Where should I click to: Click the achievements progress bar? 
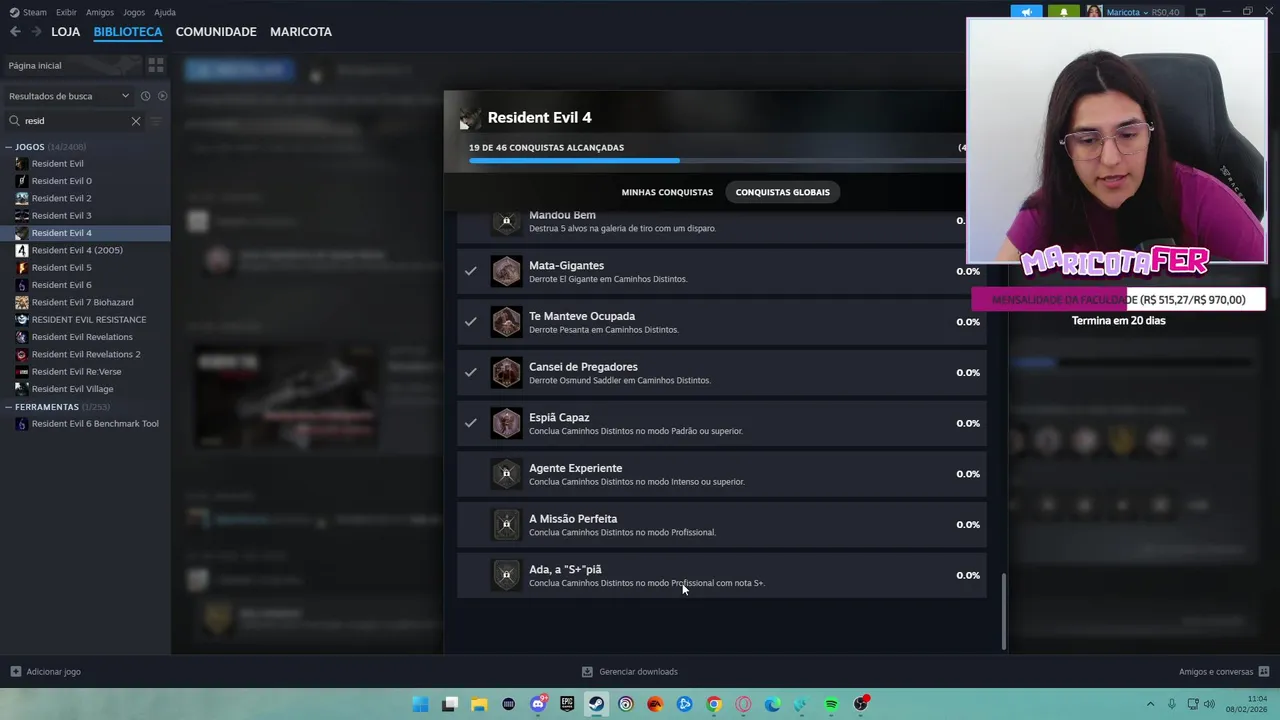(x=717, y=160)
